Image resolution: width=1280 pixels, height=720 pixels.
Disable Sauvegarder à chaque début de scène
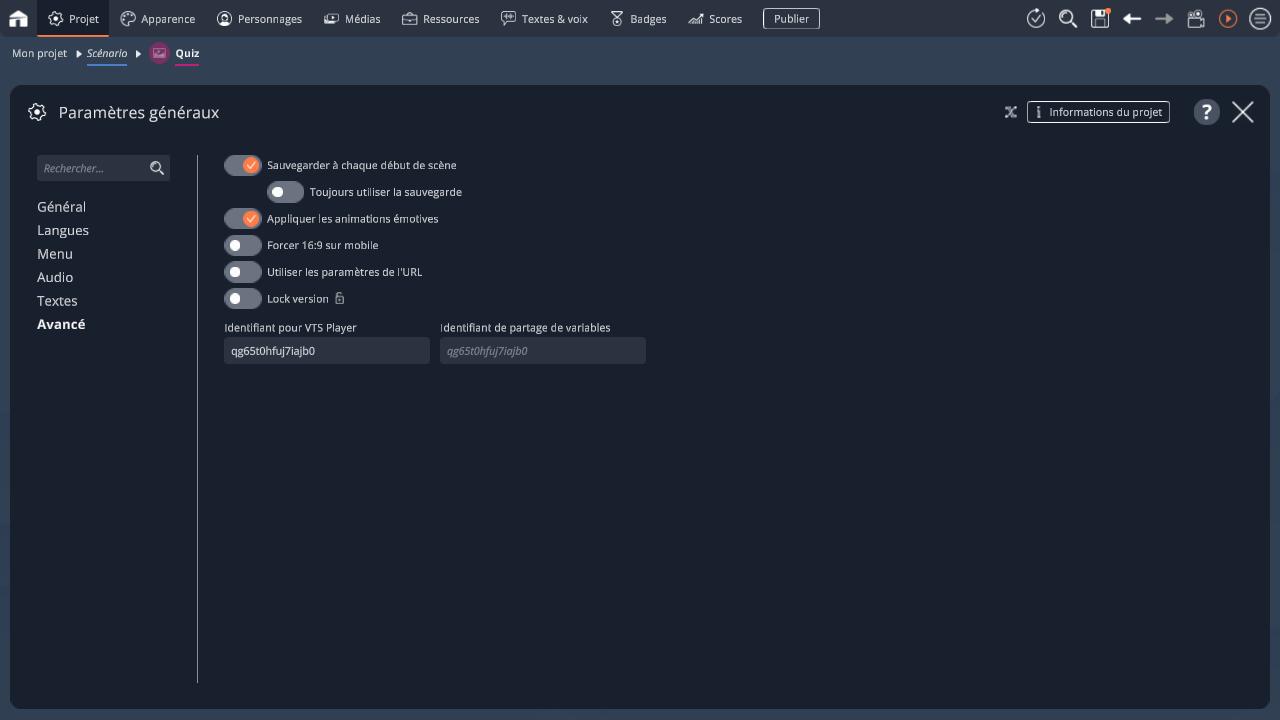tap(243, 165)
